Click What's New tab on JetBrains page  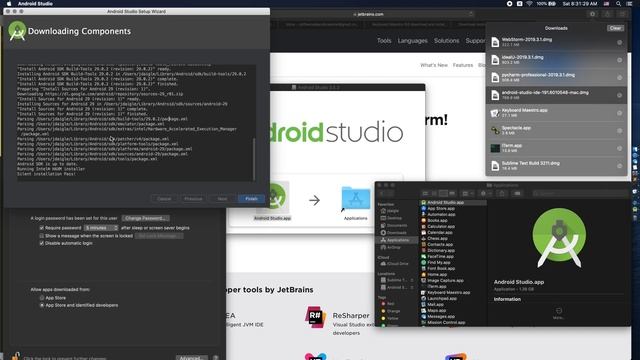tap(434, 65)
